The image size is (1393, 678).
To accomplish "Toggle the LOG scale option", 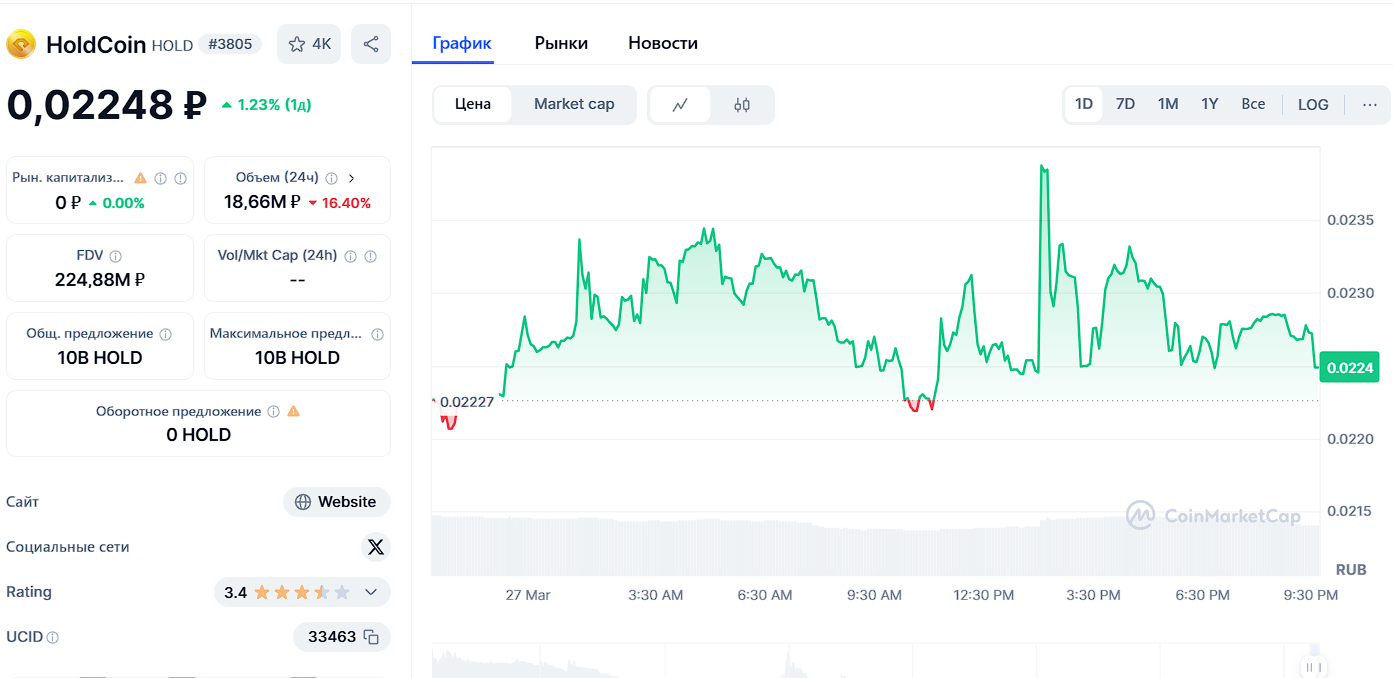I will pos(1313,104).
